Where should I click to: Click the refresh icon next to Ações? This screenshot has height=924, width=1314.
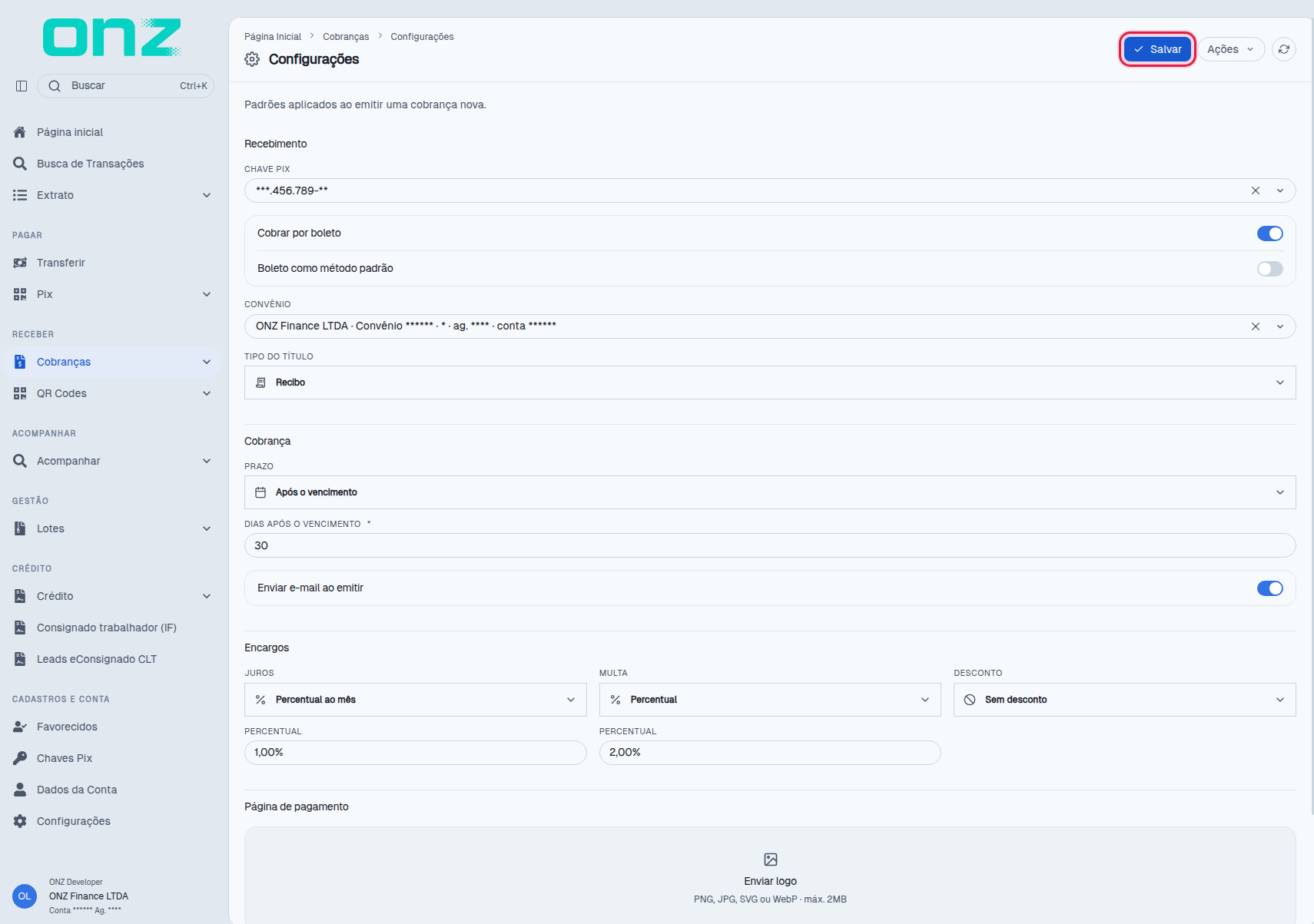click(x=1284, y=49)
